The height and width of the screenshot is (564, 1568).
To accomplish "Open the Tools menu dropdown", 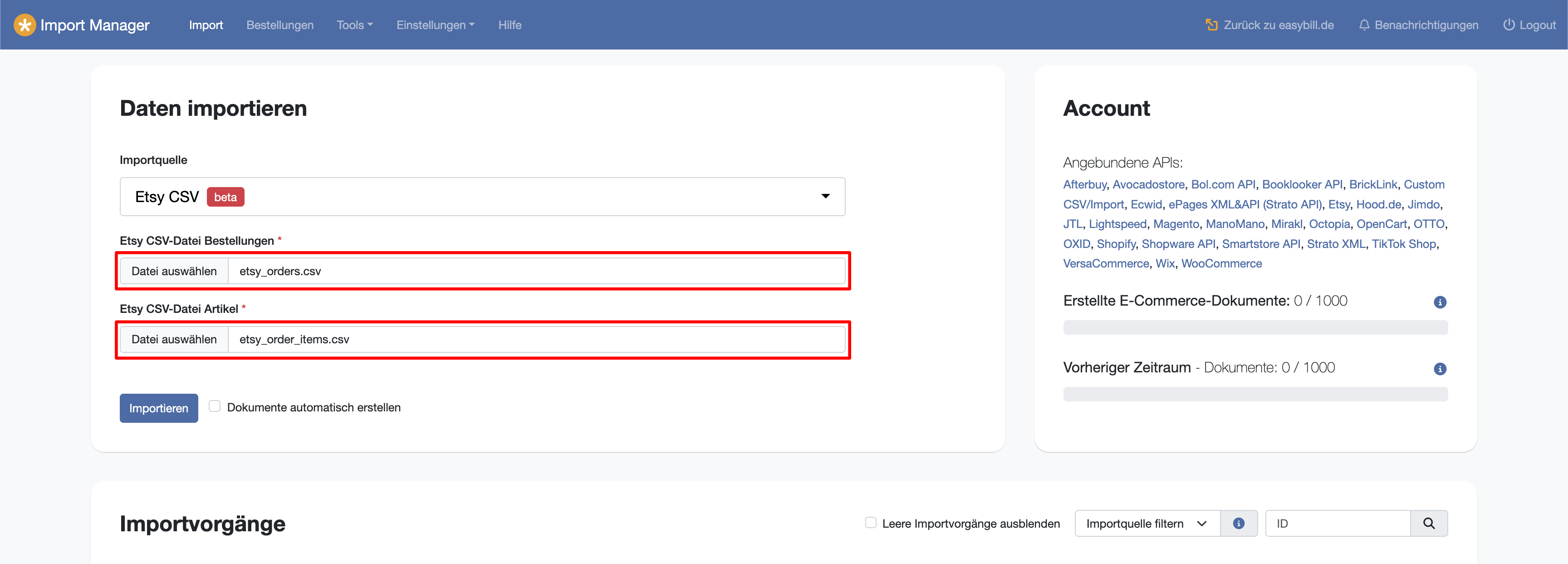I will 354,25.
